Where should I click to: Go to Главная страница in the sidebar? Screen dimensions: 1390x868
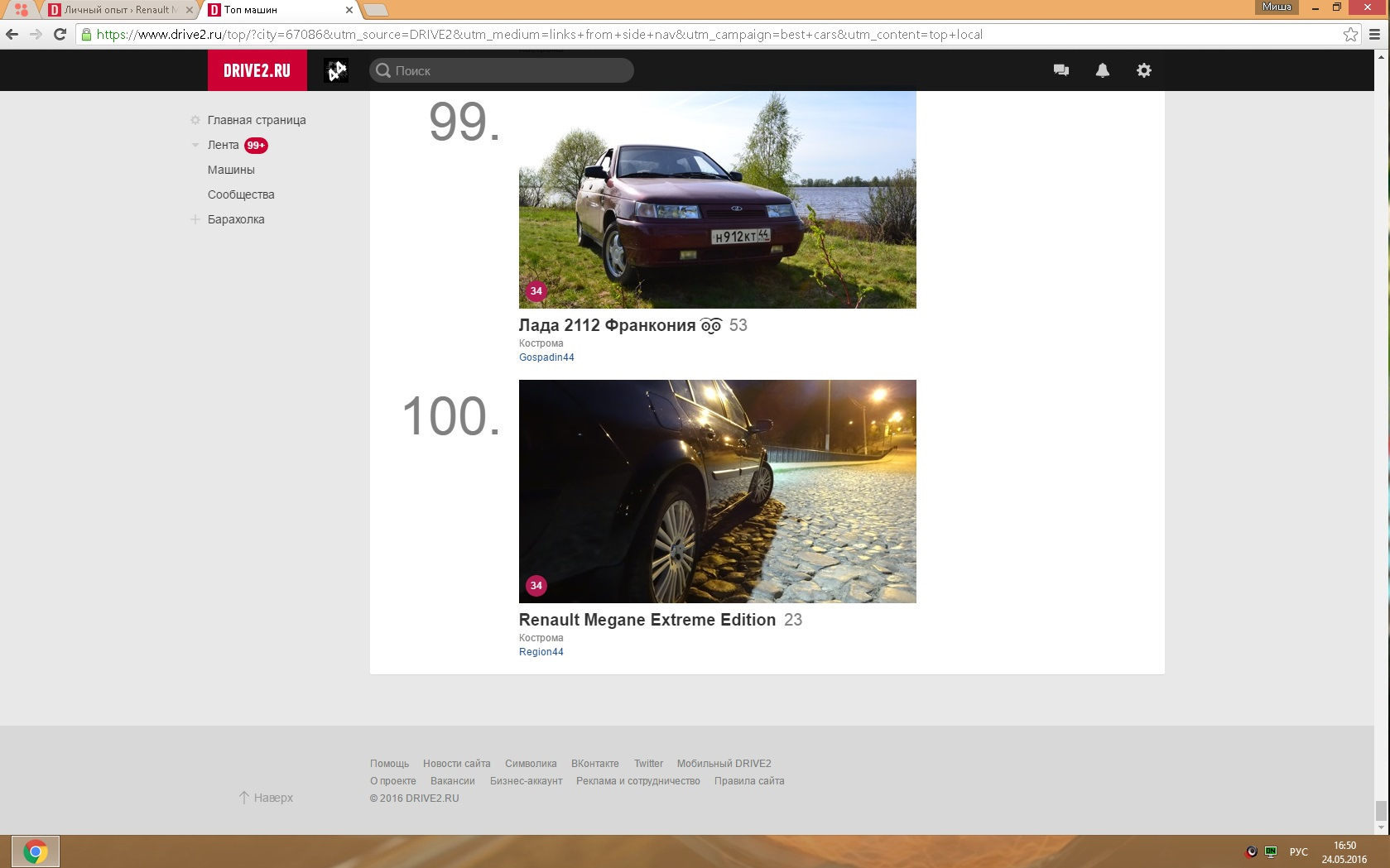[257, 120]
